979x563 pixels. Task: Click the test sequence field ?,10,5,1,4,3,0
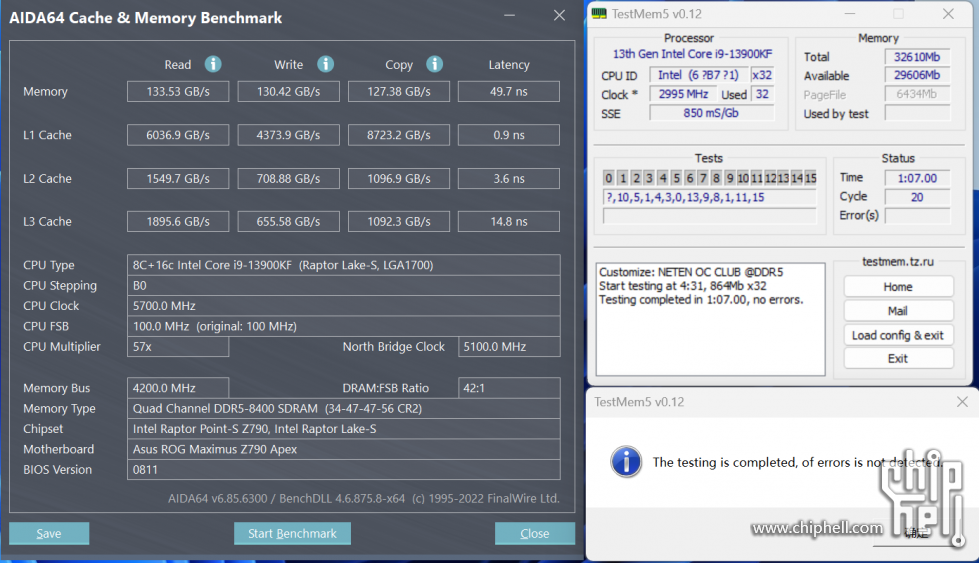tap(709, 197)
